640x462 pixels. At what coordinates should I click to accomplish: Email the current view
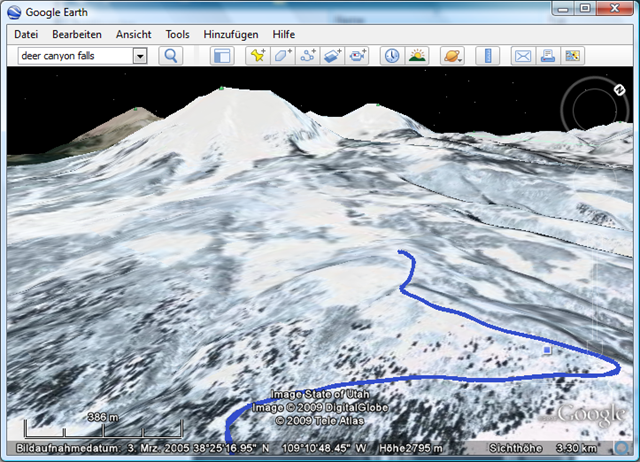[522, 56]
